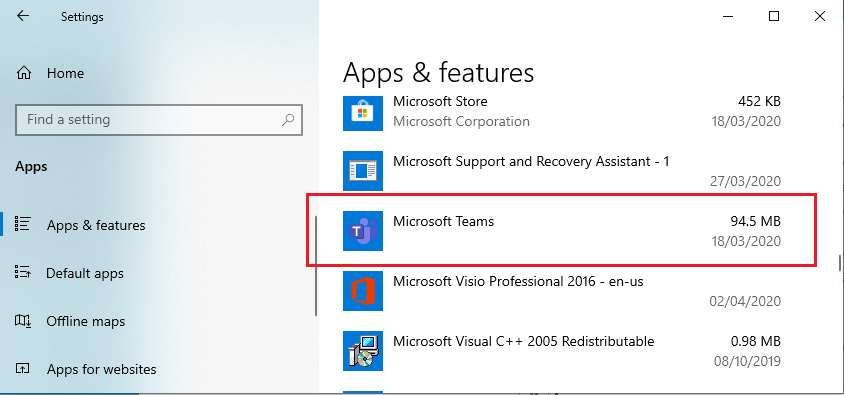The image size is (844, 395).
Task: Click the 0.98 MB size value
Action: coord(755,341)
